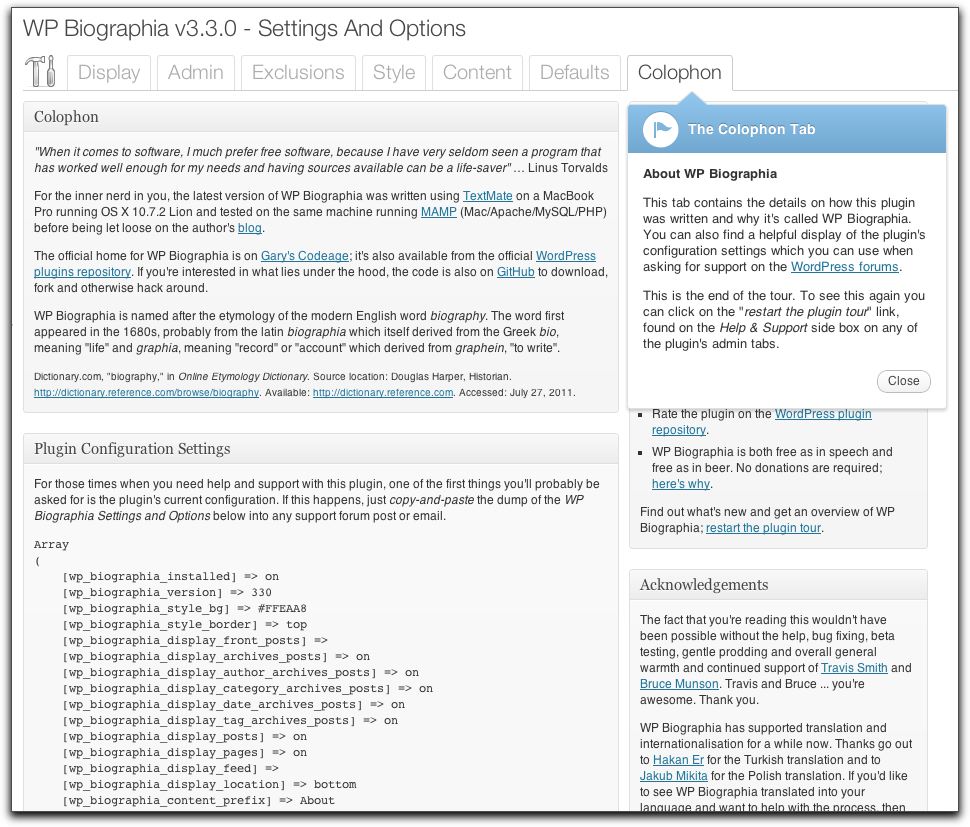Click the Plugin Configuration Settings header

132,449
